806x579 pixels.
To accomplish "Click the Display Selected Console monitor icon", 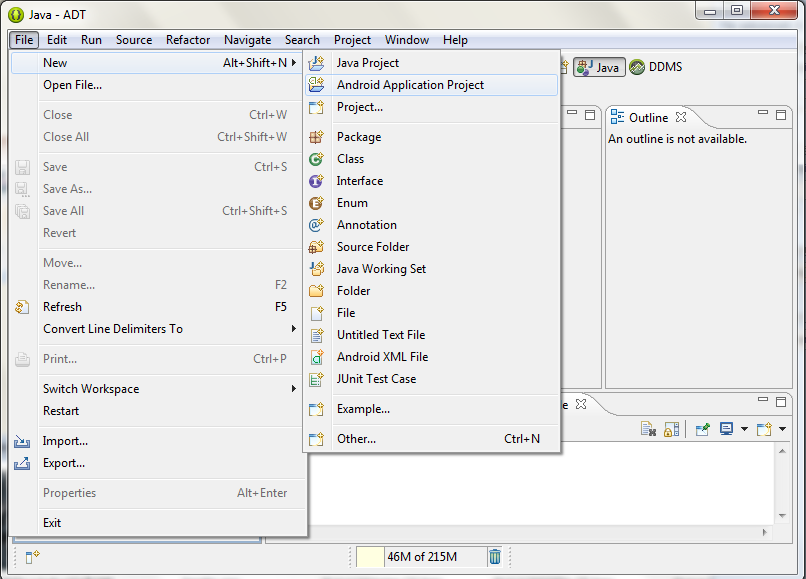I will (x=725, y=429).
